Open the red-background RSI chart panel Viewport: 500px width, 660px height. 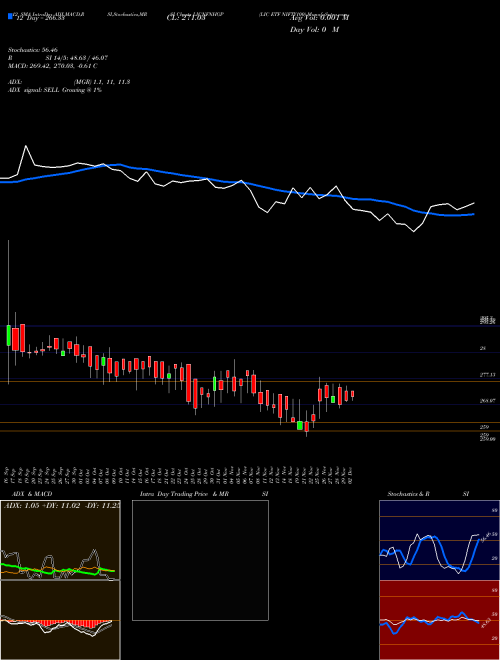439,620
